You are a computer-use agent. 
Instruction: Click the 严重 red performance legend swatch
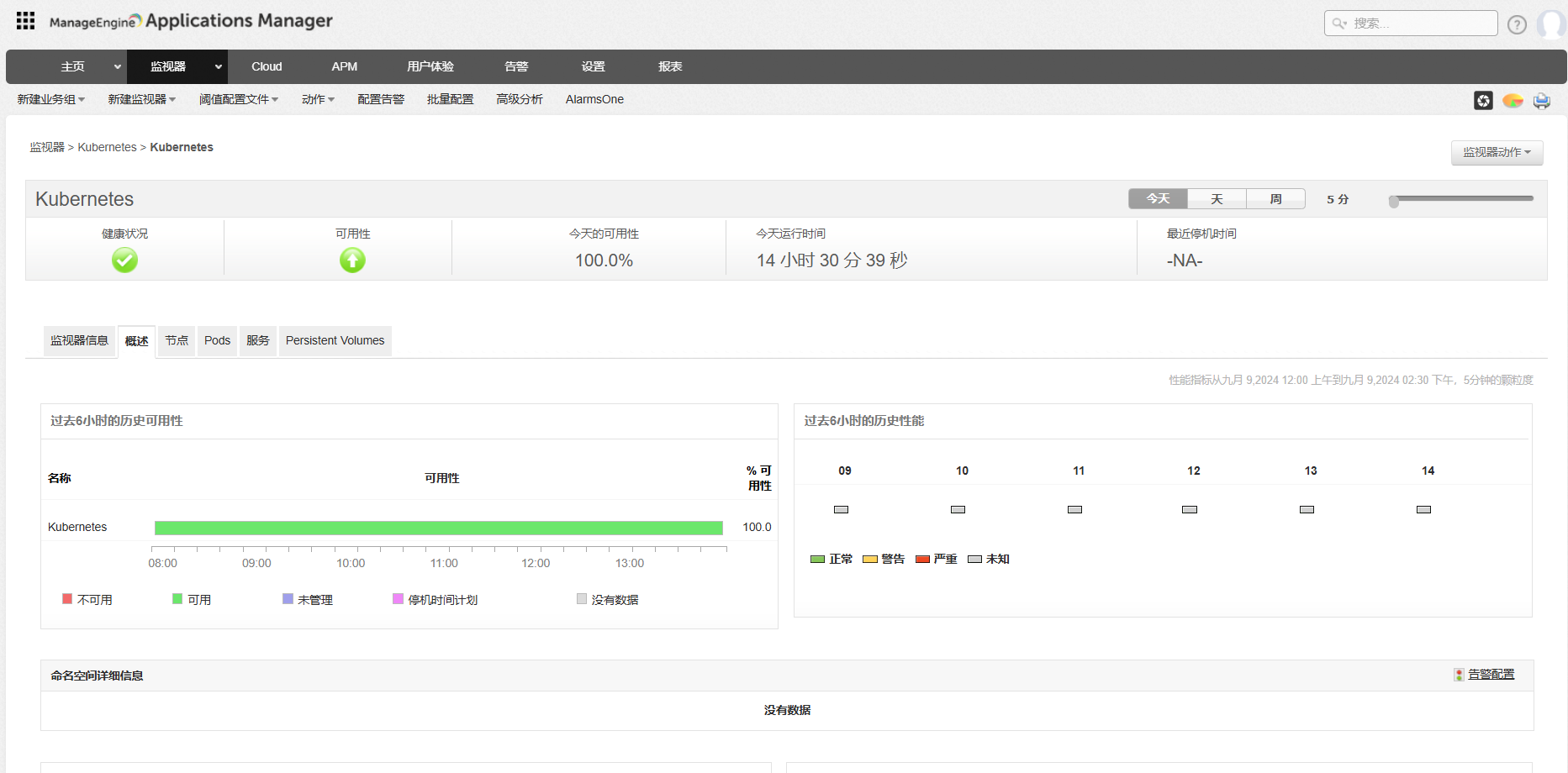(x=922, y=559)
